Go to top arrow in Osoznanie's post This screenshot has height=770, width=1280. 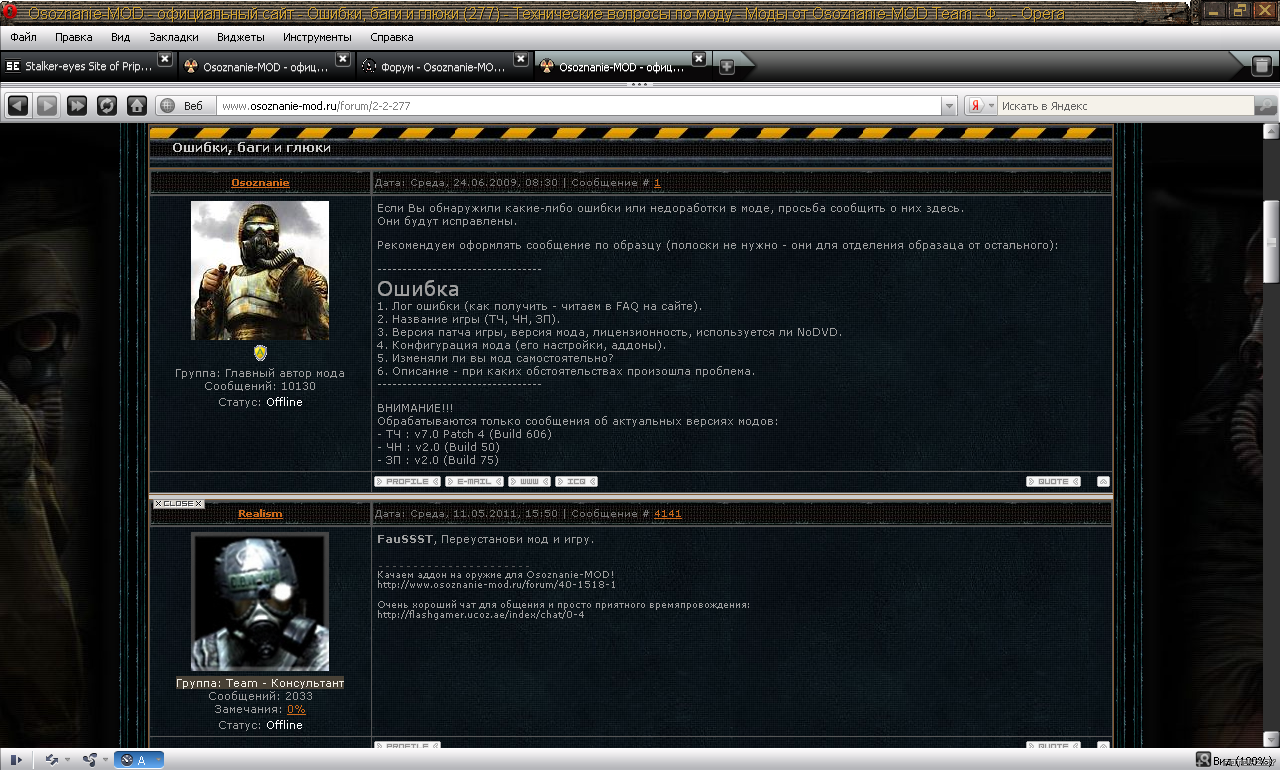1103,482
